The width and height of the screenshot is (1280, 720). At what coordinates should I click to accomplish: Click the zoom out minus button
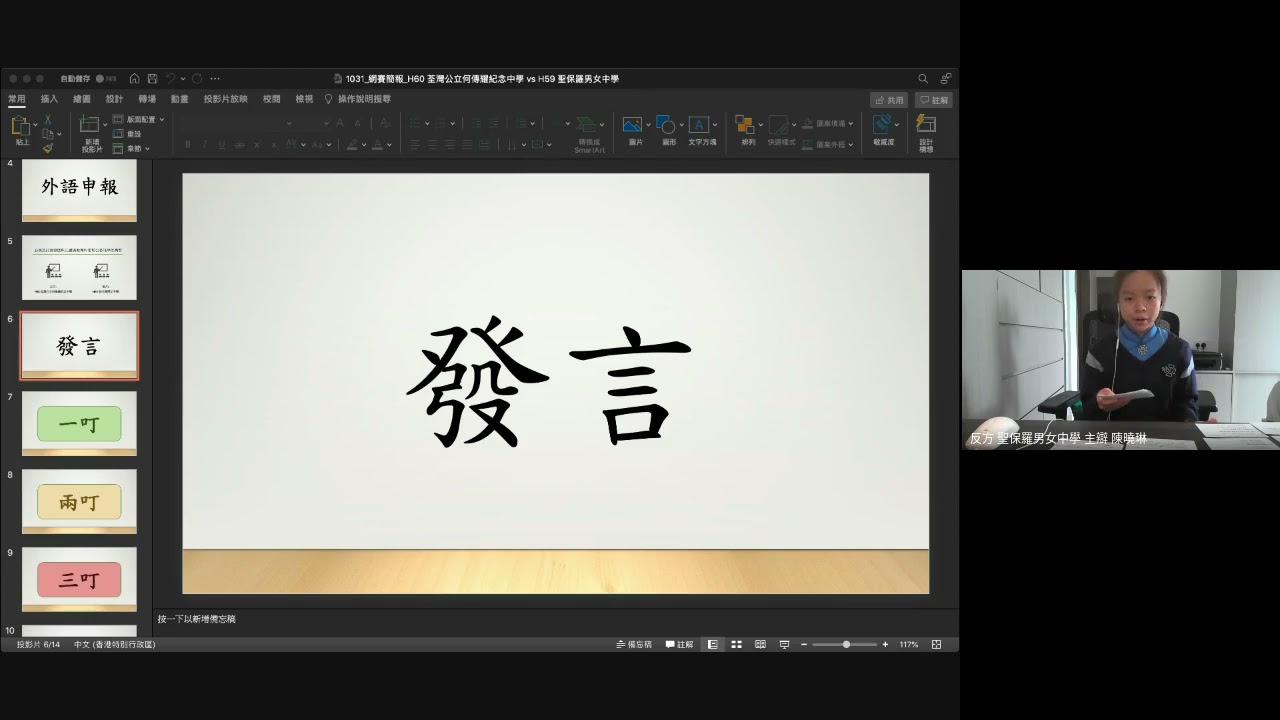pos(804,645)
